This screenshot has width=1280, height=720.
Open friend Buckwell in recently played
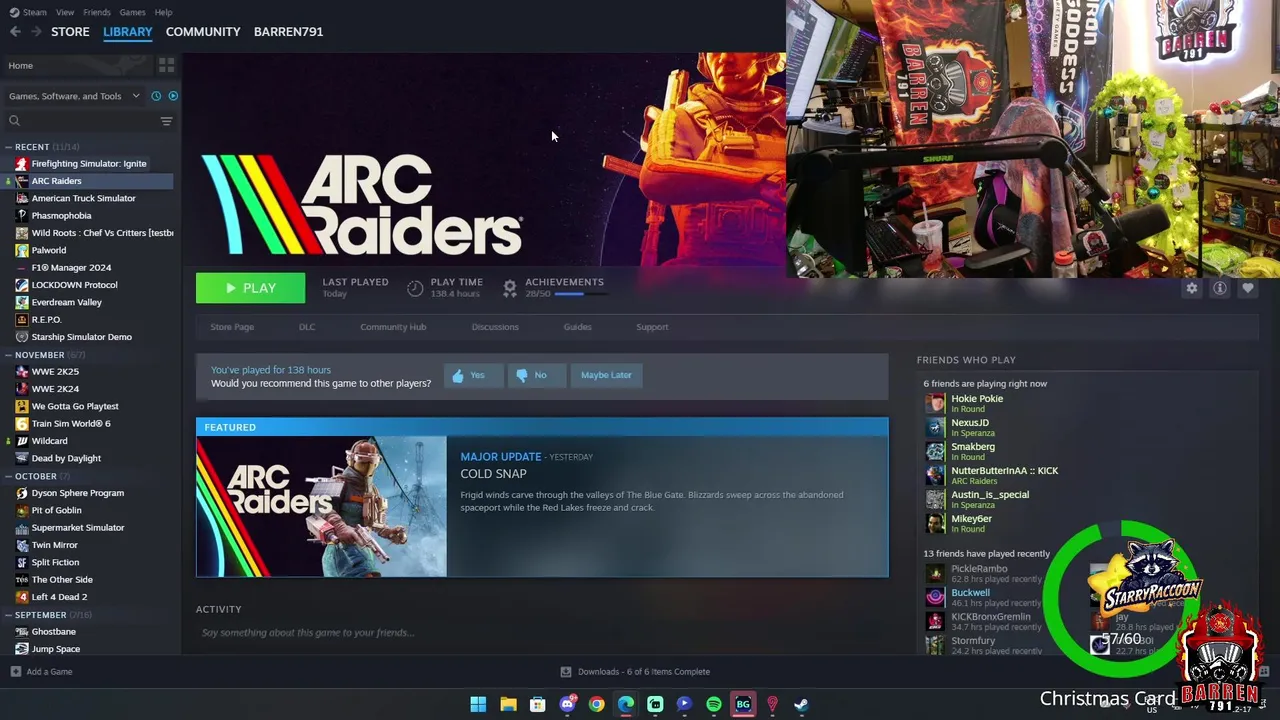click(x=970, y=593)
